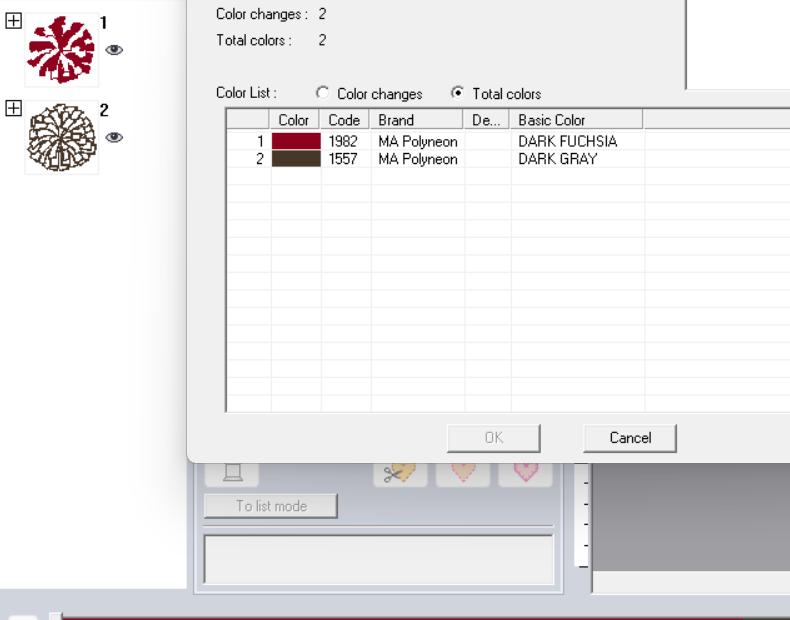Click the Color column header

click(294, 120)
